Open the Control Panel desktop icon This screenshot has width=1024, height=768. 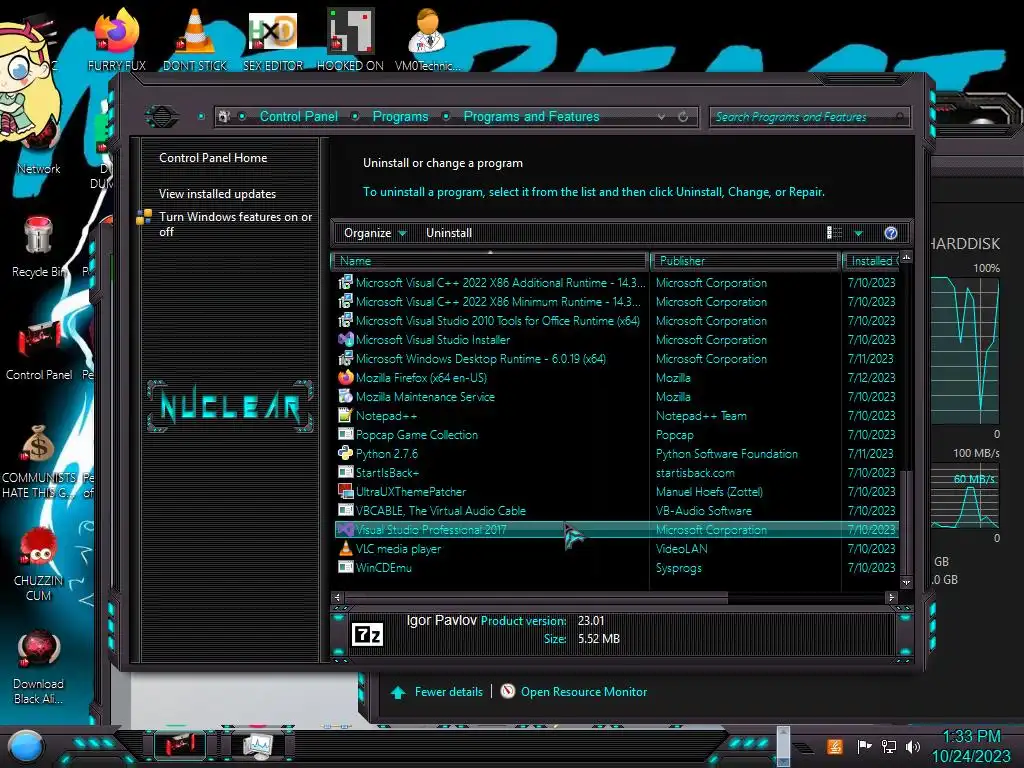(39, 349)
